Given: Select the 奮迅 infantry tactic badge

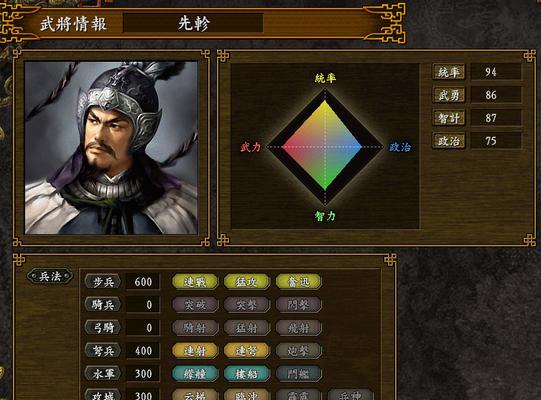Looking at the screenshot, I should coord(298,282).
